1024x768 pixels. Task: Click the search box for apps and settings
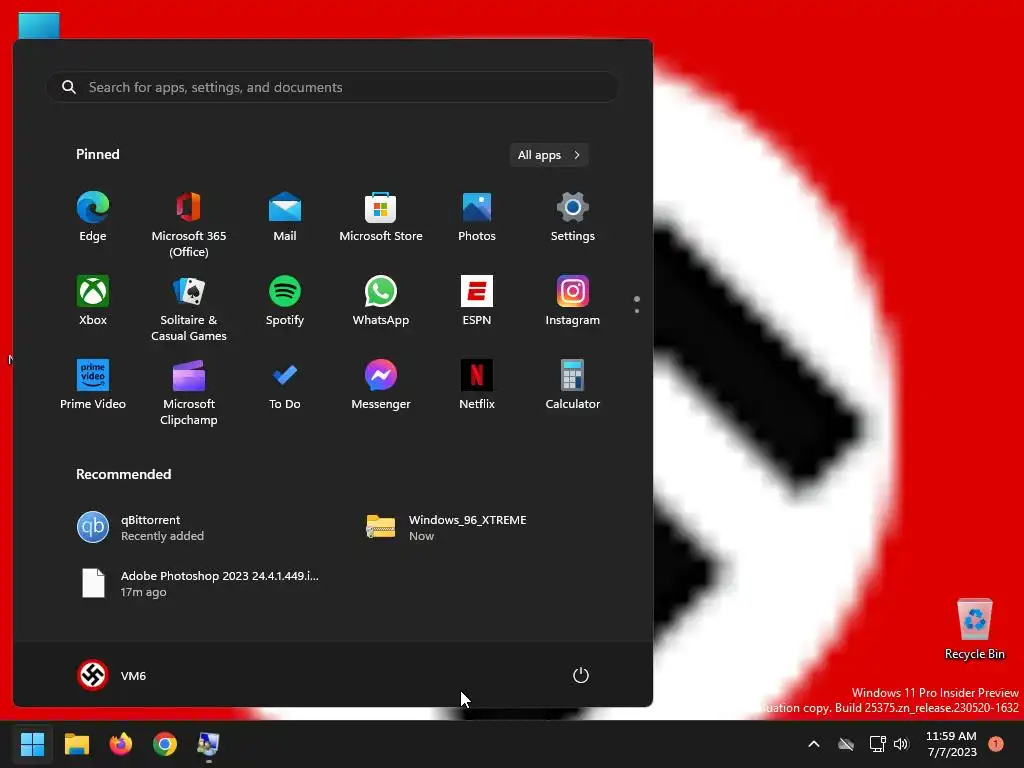pyautogui.click(x=332, y=87)
